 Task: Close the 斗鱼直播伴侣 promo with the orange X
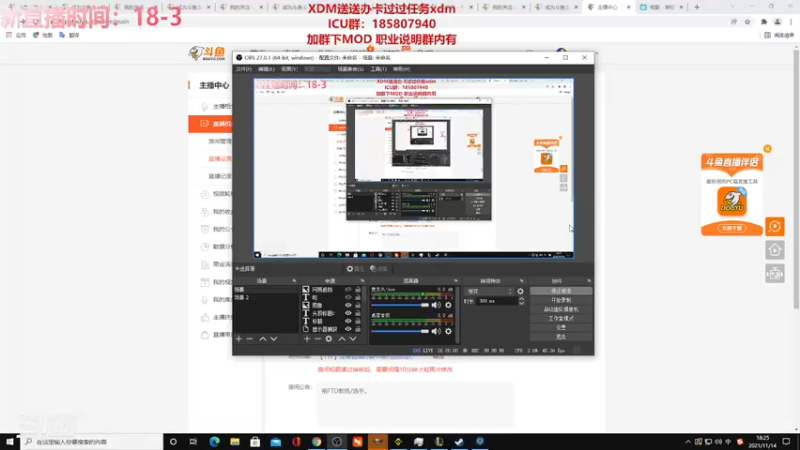[x=767, y=149]
